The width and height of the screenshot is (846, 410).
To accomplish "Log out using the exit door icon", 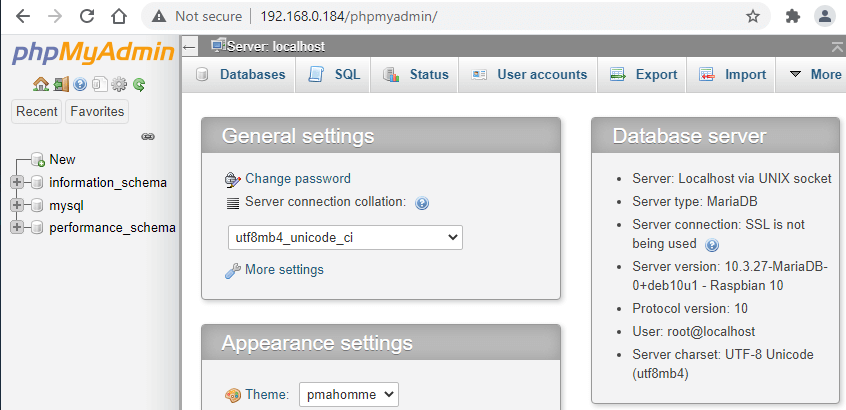I will [61, 84].
